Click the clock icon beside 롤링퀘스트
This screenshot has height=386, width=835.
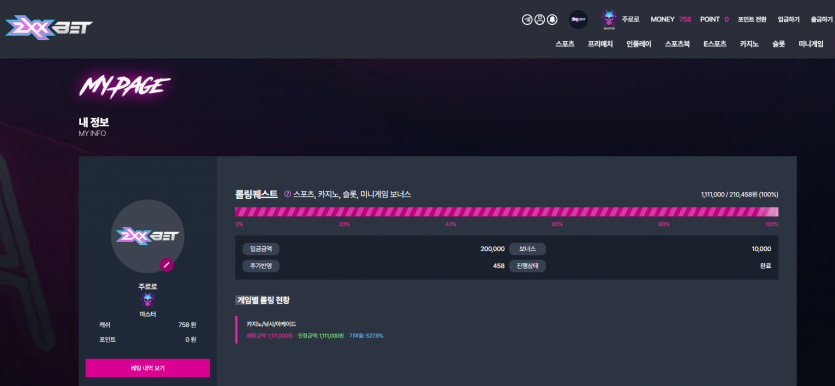(x=288, y=194)
